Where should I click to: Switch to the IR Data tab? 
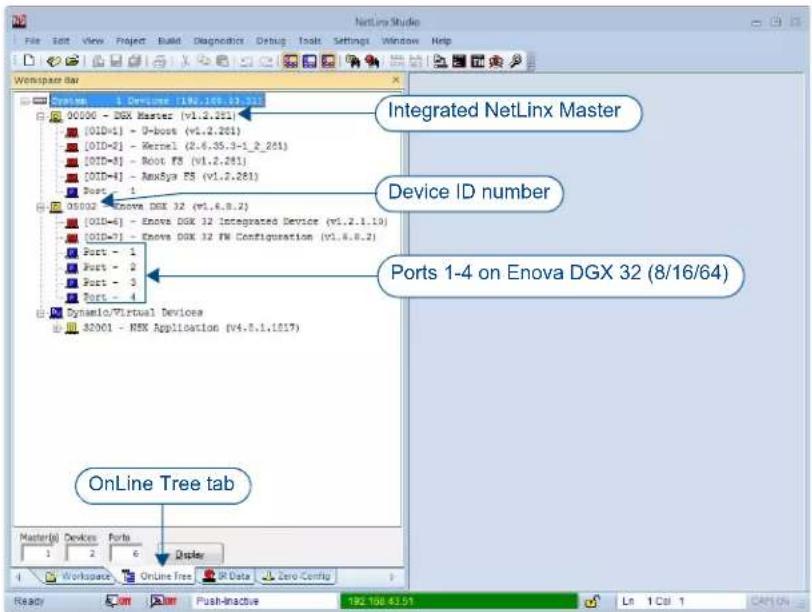point(227,576)
